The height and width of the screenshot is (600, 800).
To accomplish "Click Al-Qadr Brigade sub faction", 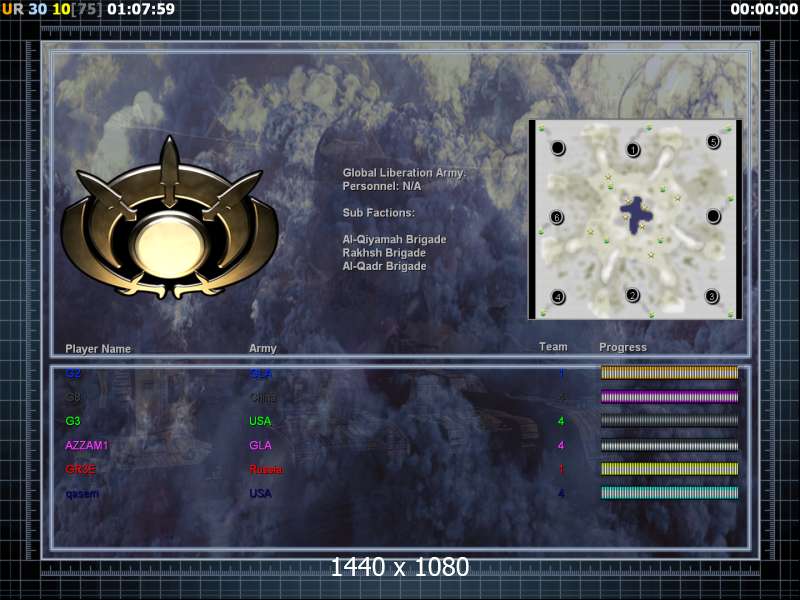I will tap(385, 266).
